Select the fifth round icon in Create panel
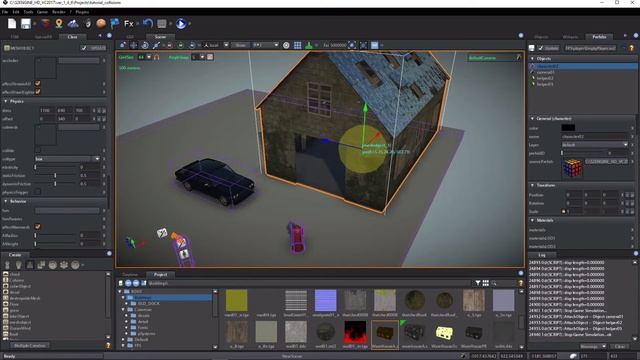Viewport: 640px width, 360px height. tap(53, 265)
